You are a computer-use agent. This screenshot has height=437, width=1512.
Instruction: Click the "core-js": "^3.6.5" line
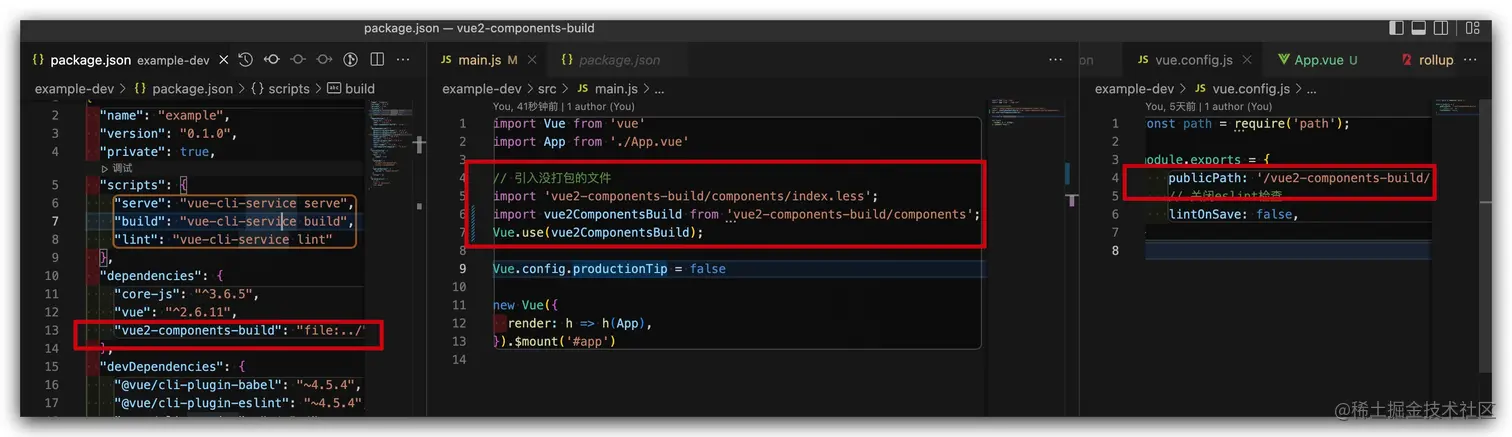coord(185,294)
